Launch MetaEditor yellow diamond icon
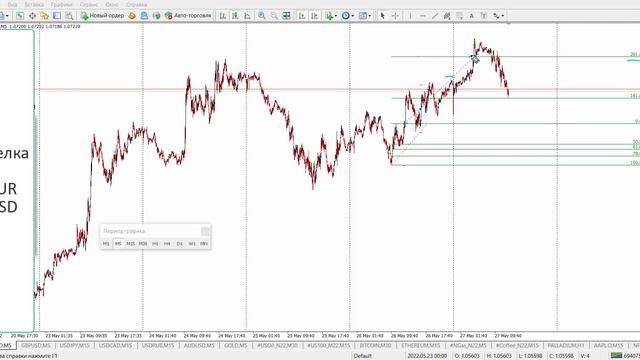640x360 pixels. point(132,16)
